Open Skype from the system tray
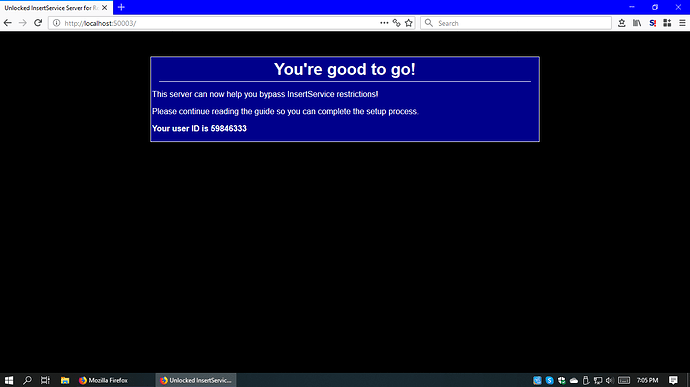 (550, 380)
